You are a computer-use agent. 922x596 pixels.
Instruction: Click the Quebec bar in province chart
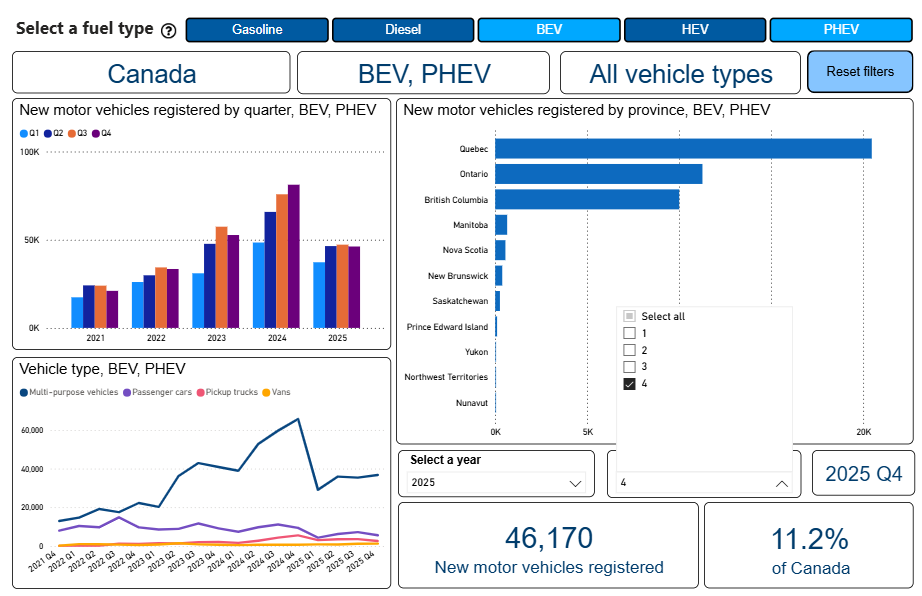coord(682,149)
